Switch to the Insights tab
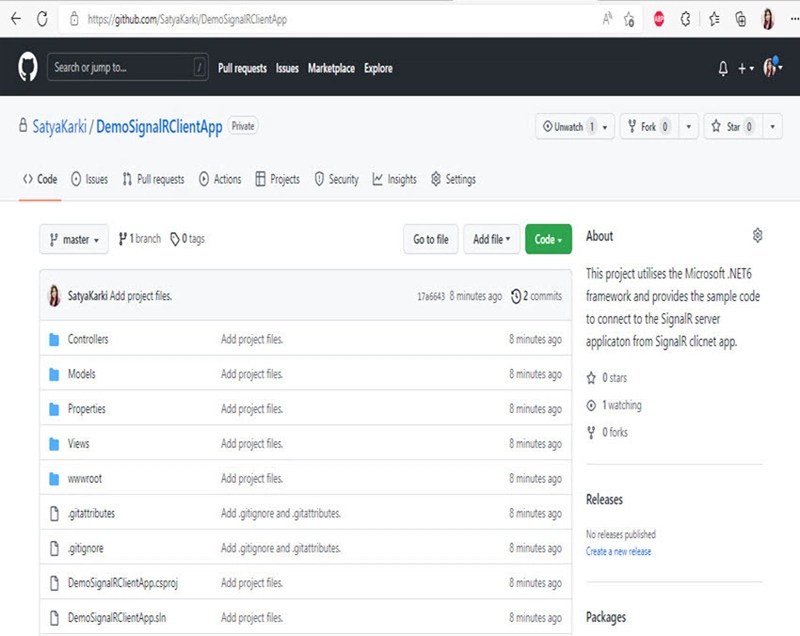The image size is (800, 636). click(x=394, y=179)
